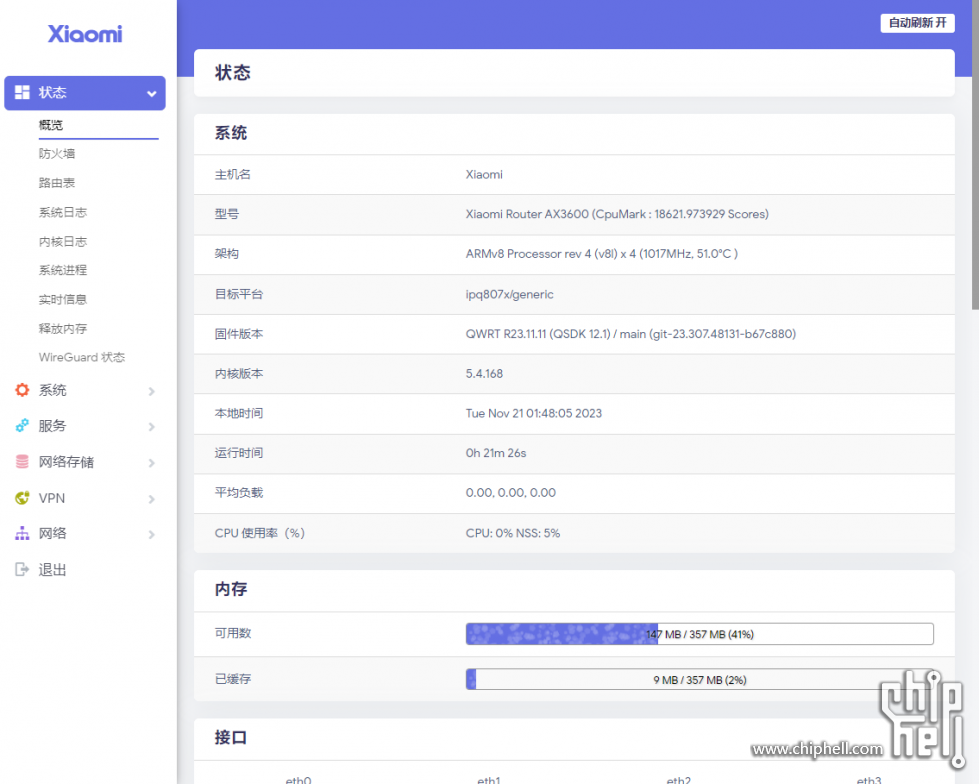Image resolution: width=979 pixels, height=784 pixels.
Task: Expand the 网络存储 menu arrow
Action: point(152,463)
